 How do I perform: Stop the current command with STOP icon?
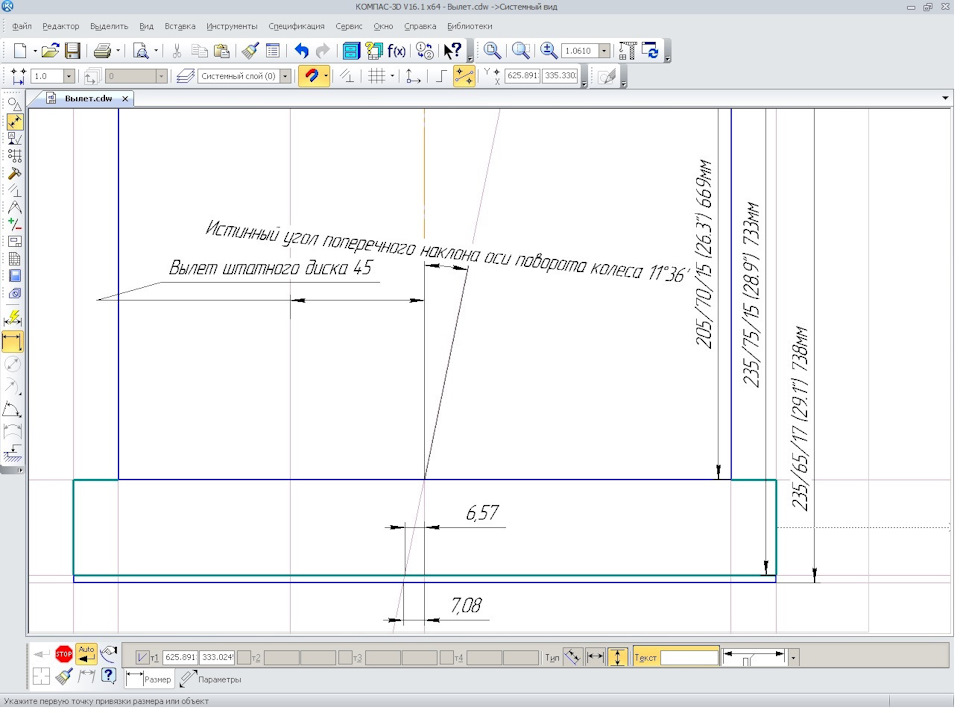pyautogui.click(x=64, y=654)
